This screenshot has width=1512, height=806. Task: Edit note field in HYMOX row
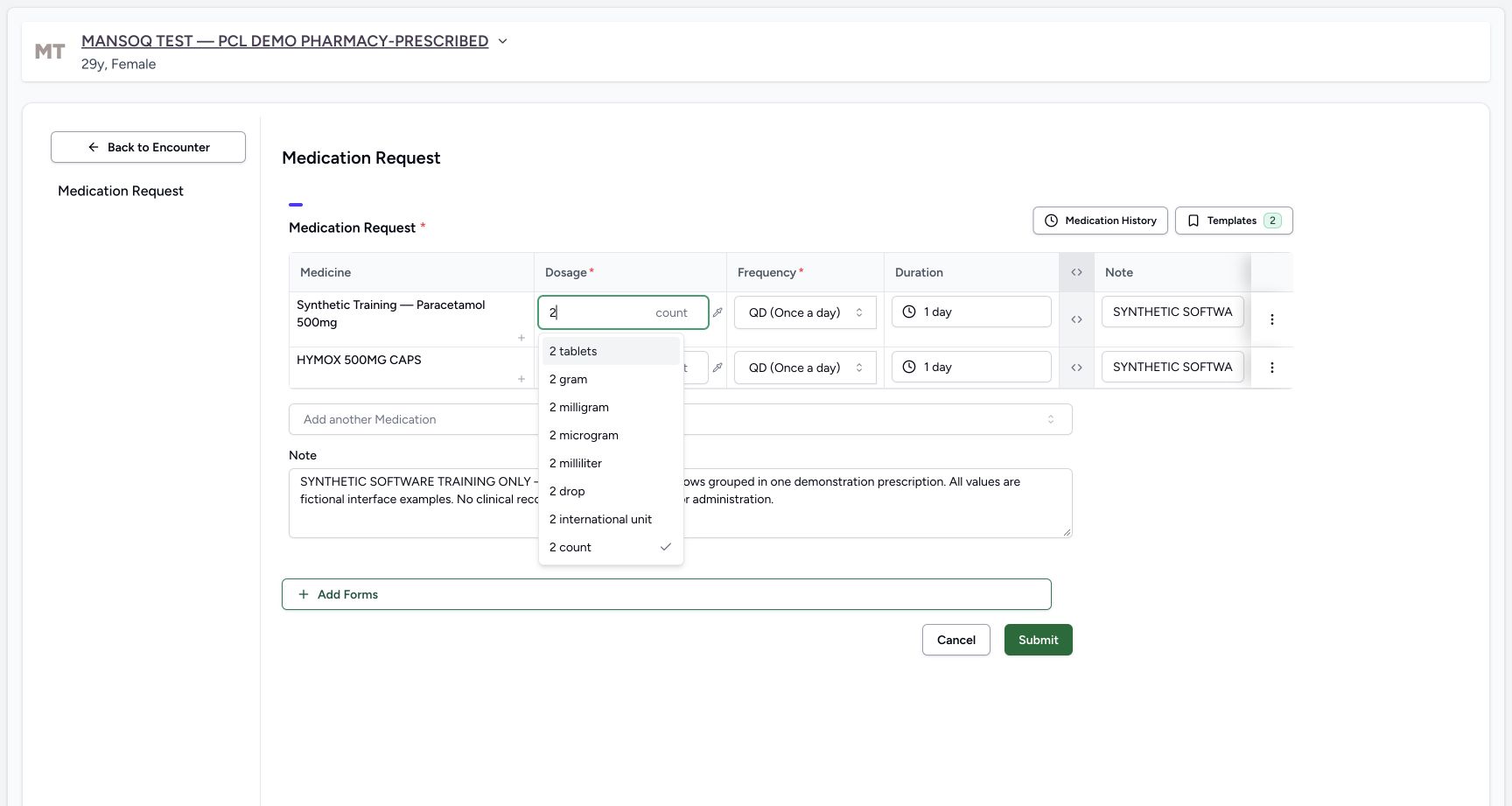(x=1172, y=367)
